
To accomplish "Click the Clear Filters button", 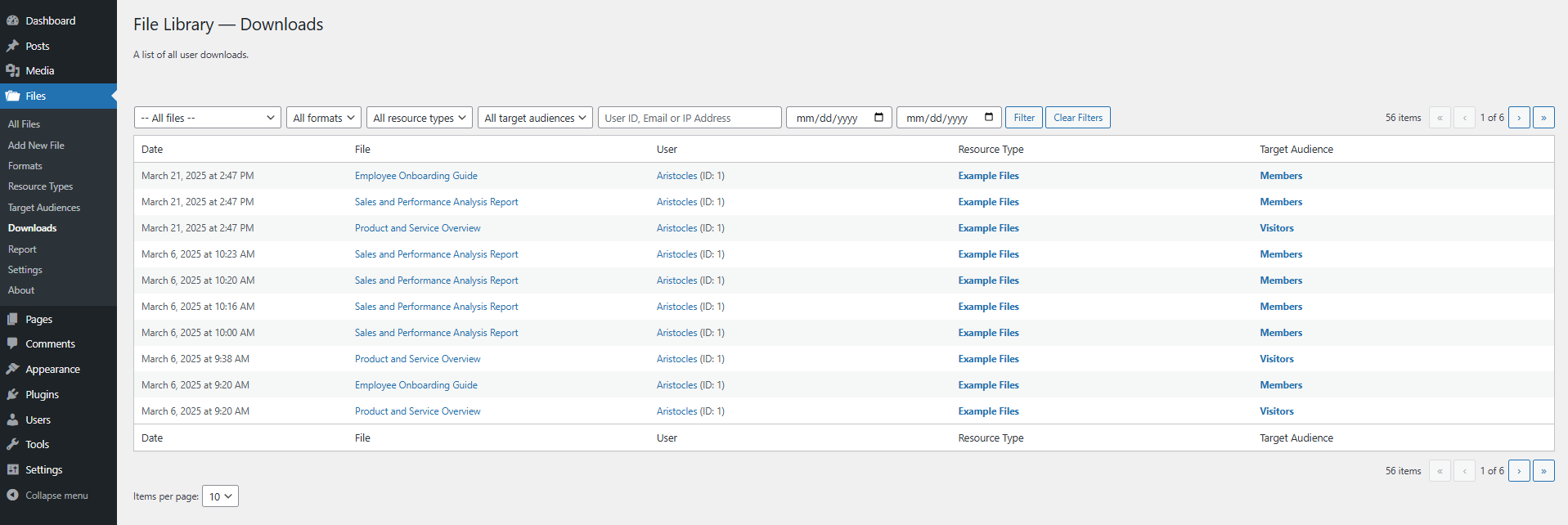I will coord(1077,118).
